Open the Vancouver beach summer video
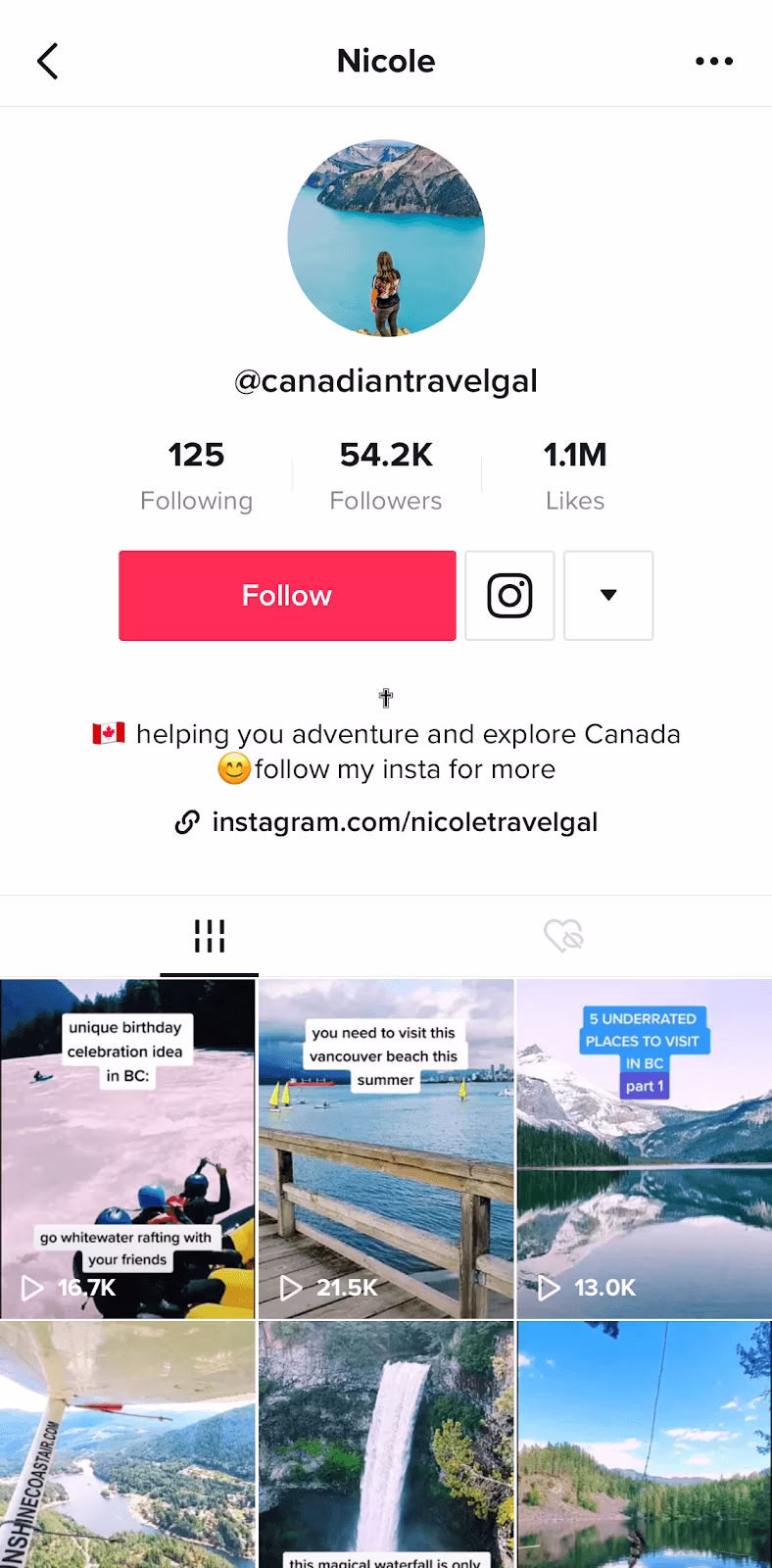This screenshot has height=1568, width=772. [x=386, y=1149]
